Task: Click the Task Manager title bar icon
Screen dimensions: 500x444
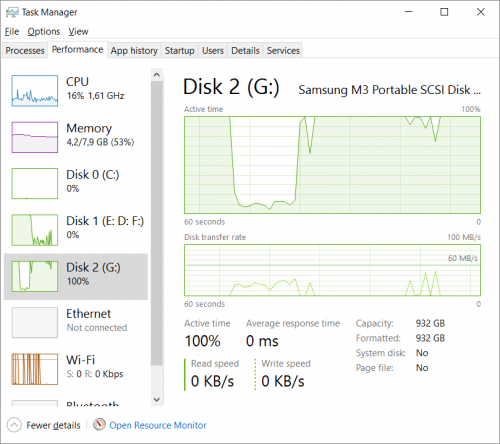Action: [x=12, y=12]
